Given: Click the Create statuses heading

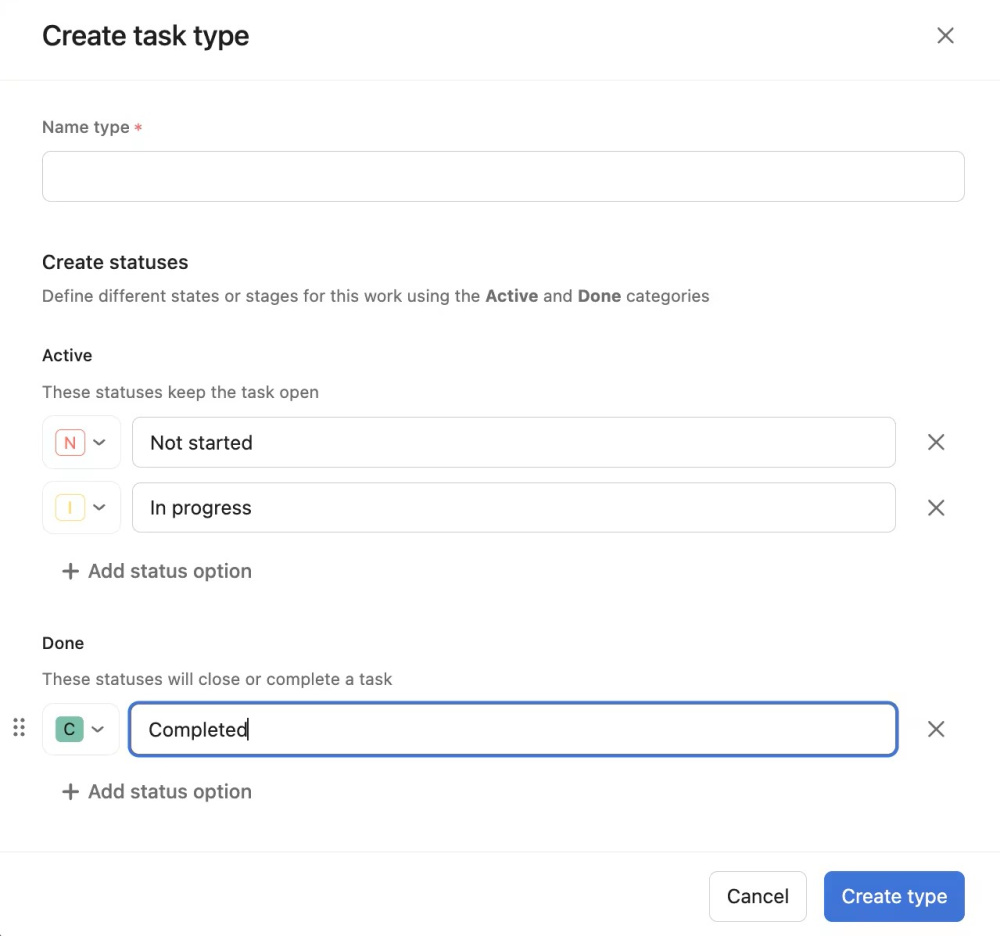Looking at the screenshot, I should pos(115,262).
